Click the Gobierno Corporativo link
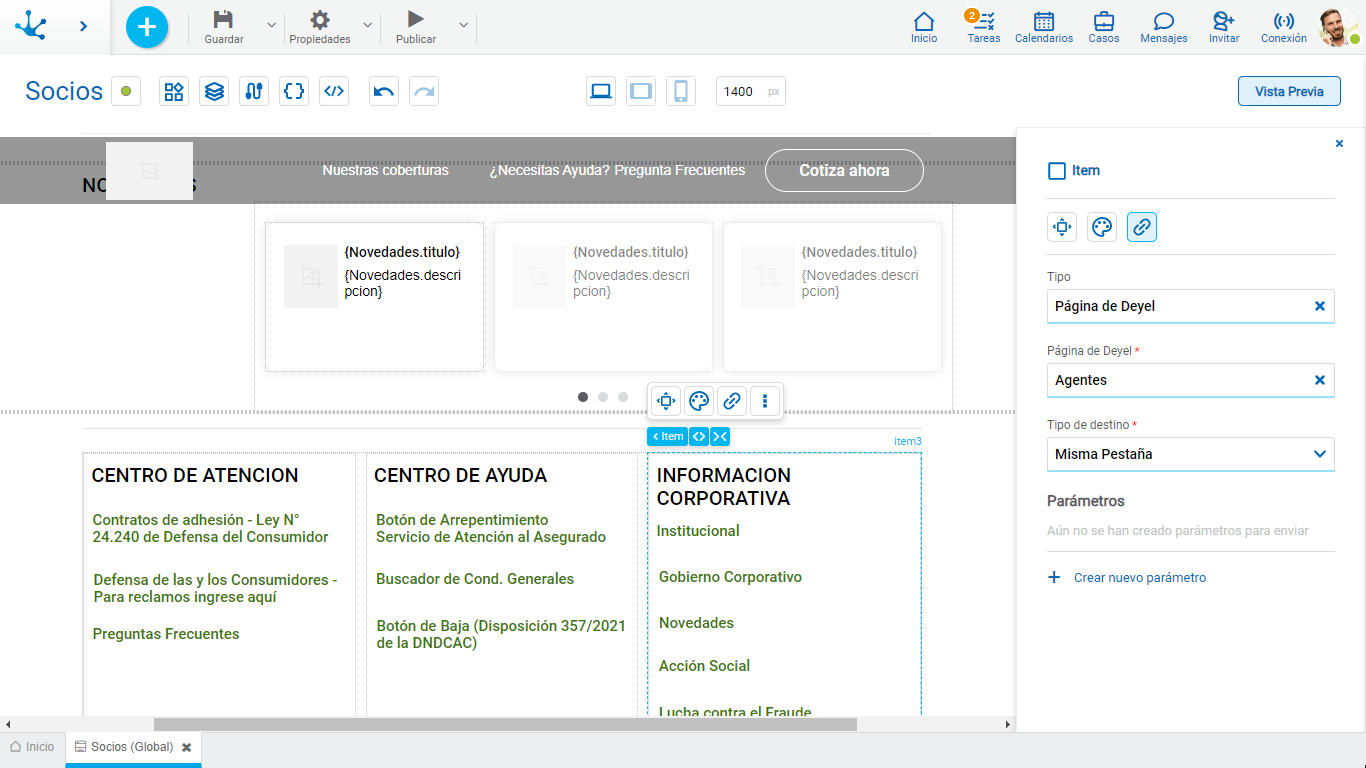This screenshot has width=1366, height=768. (x=730, y=577)
